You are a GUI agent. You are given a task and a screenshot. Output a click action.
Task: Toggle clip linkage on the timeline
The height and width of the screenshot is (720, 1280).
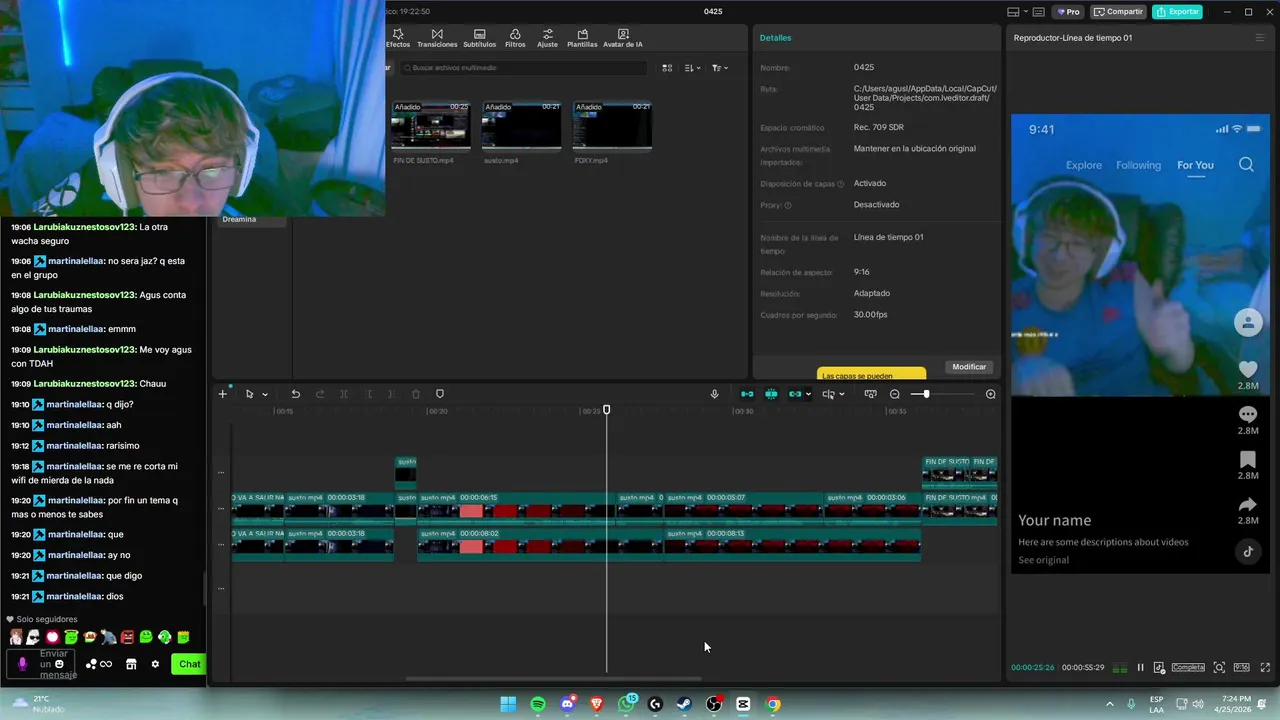tap(795, 394)
